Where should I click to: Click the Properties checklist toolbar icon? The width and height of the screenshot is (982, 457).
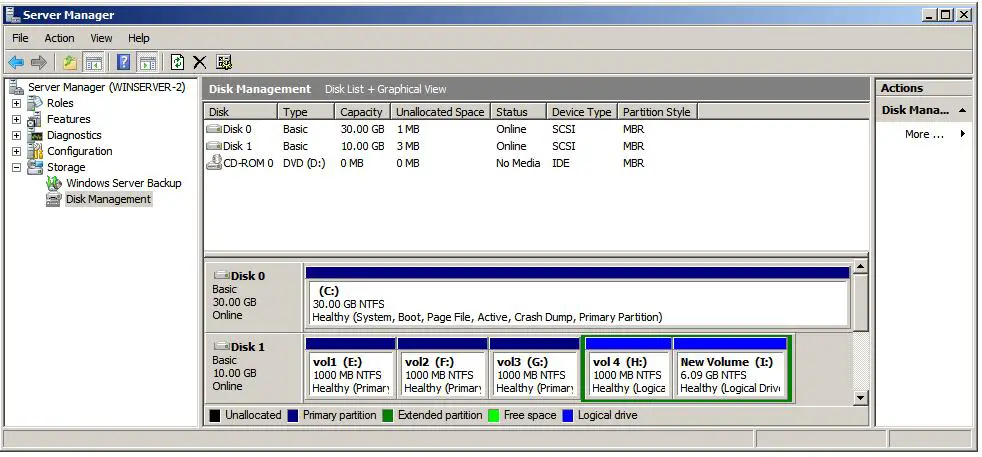tap(224, 62)
